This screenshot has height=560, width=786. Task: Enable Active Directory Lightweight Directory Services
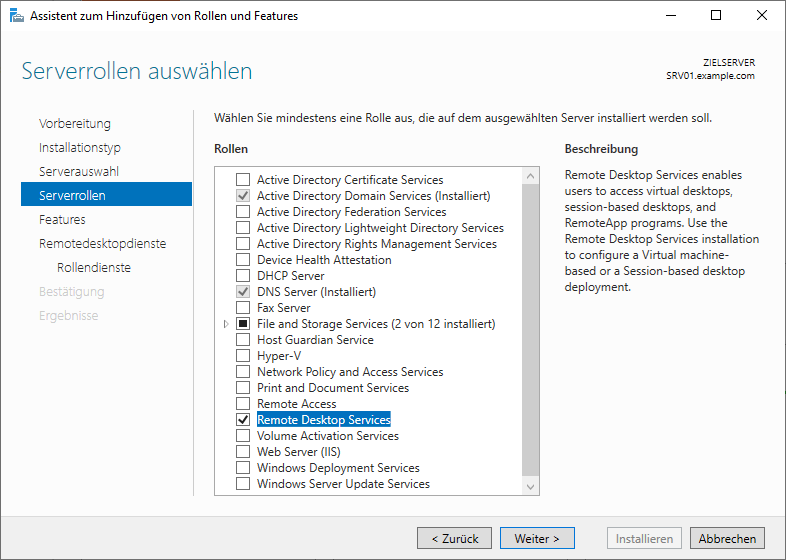tap(243, 228)
